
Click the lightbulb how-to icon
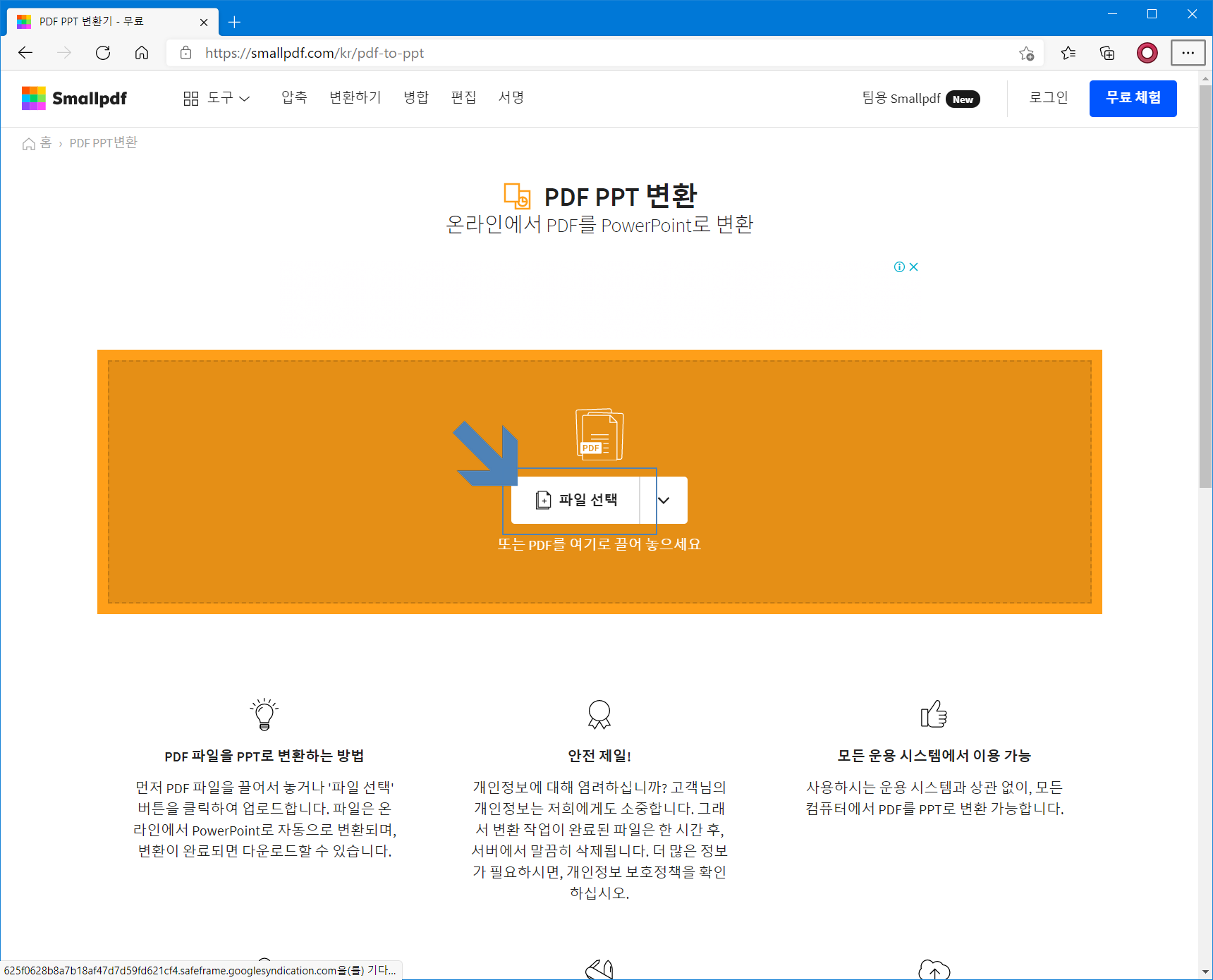(x=264, y=714)
